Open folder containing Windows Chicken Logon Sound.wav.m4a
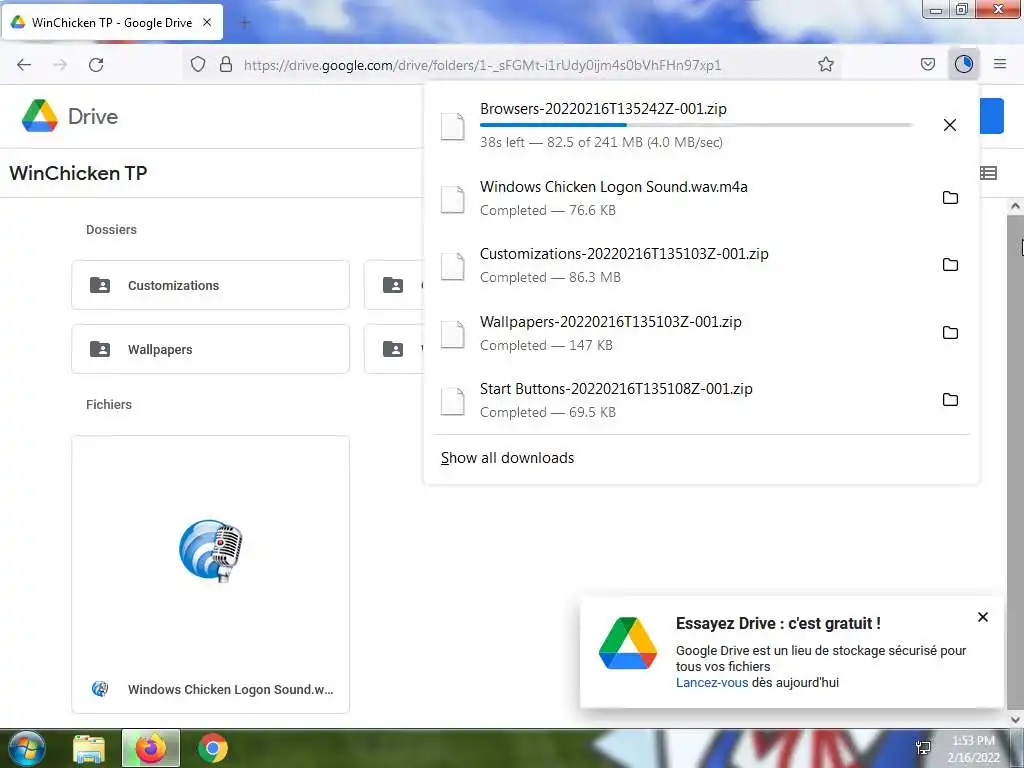The width and height of the screenshot is (1024, 768). point(950,197)
